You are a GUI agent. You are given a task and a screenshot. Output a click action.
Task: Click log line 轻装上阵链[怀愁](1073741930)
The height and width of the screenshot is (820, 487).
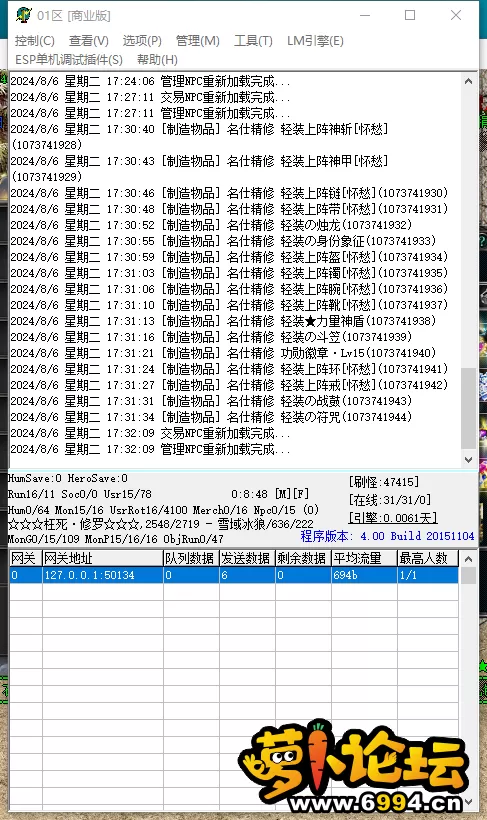pyautogui.click(x=229, y=193)
